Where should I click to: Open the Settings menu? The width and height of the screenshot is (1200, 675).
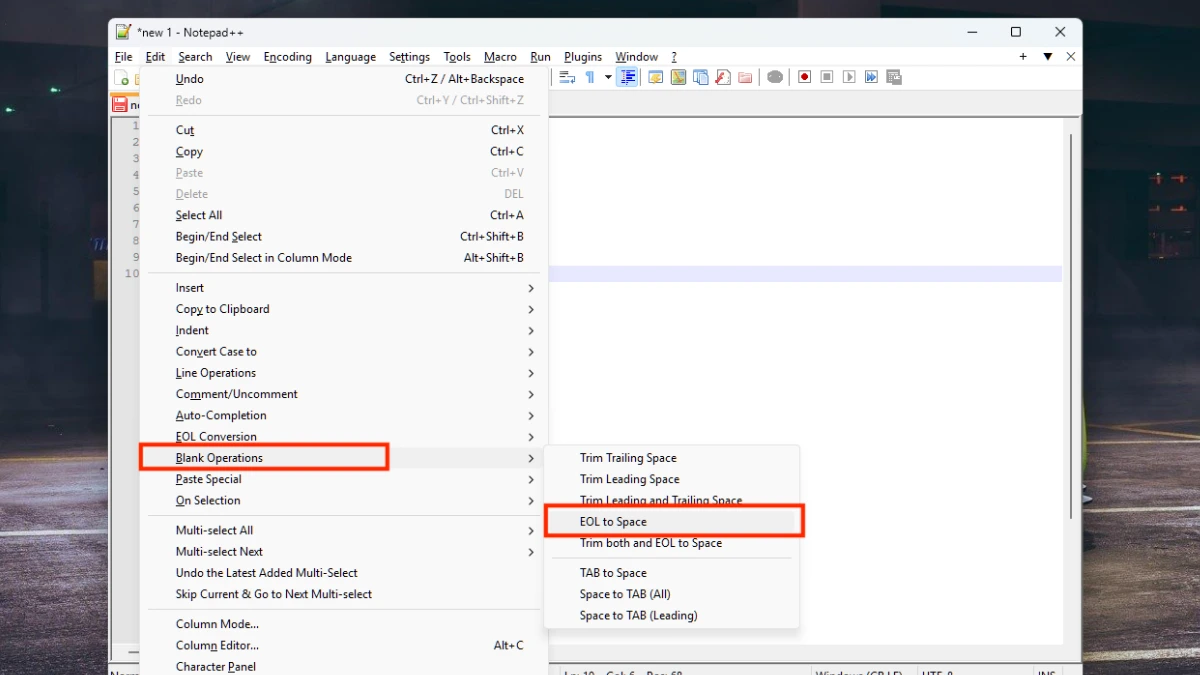pos(409,57)
